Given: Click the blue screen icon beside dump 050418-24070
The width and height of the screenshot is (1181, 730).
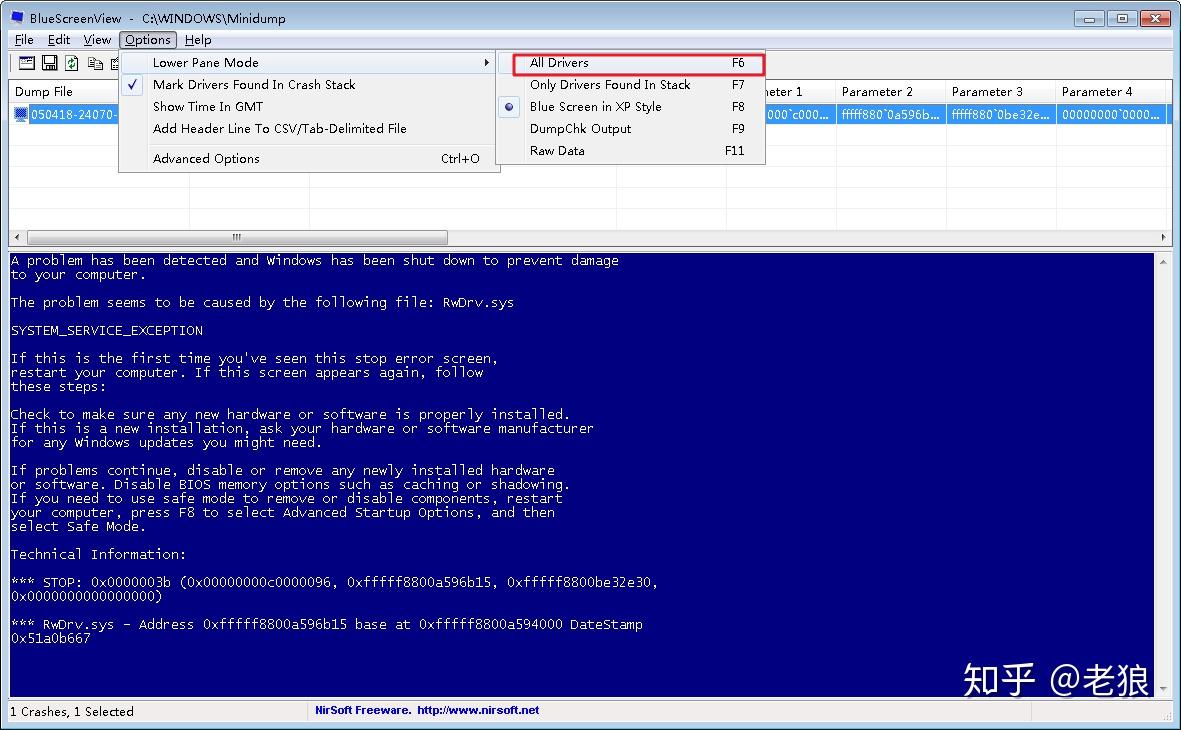Looking at the screenshot, I should click(21, 115).
